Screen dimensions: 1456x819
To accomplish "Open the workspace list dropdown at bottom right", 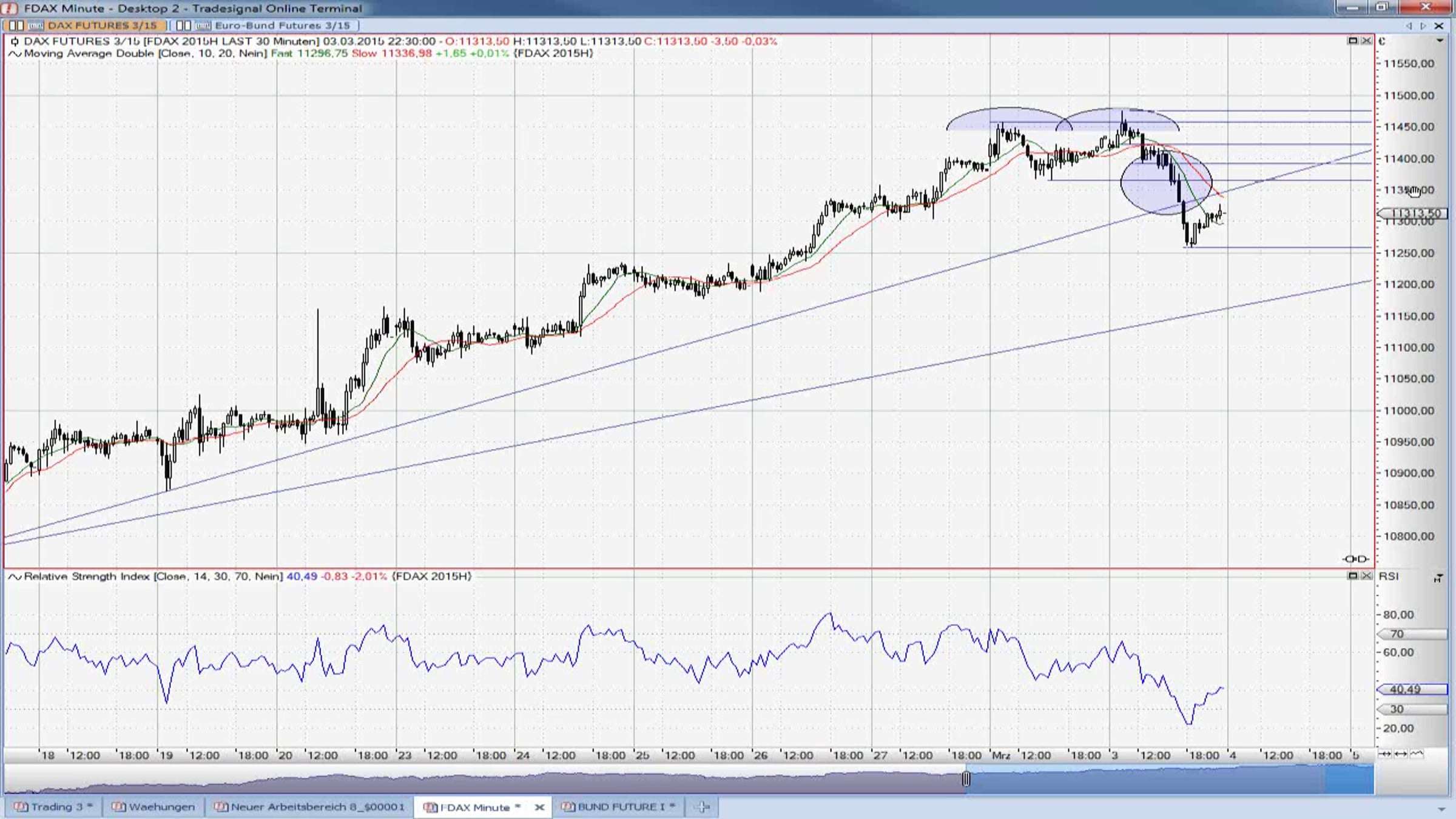I will (x=1441, y=809).
